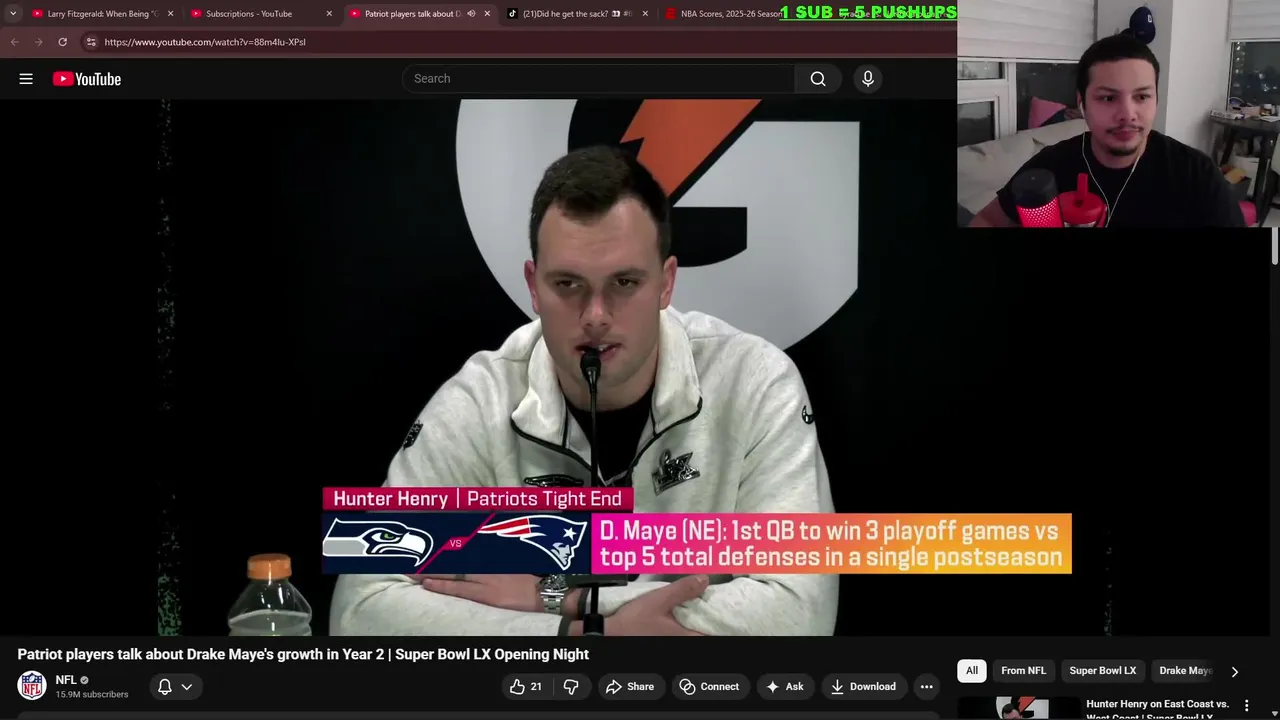Open the NFL channel avatar
Viewport: 1280px width, 720px height.
[32, 686]
